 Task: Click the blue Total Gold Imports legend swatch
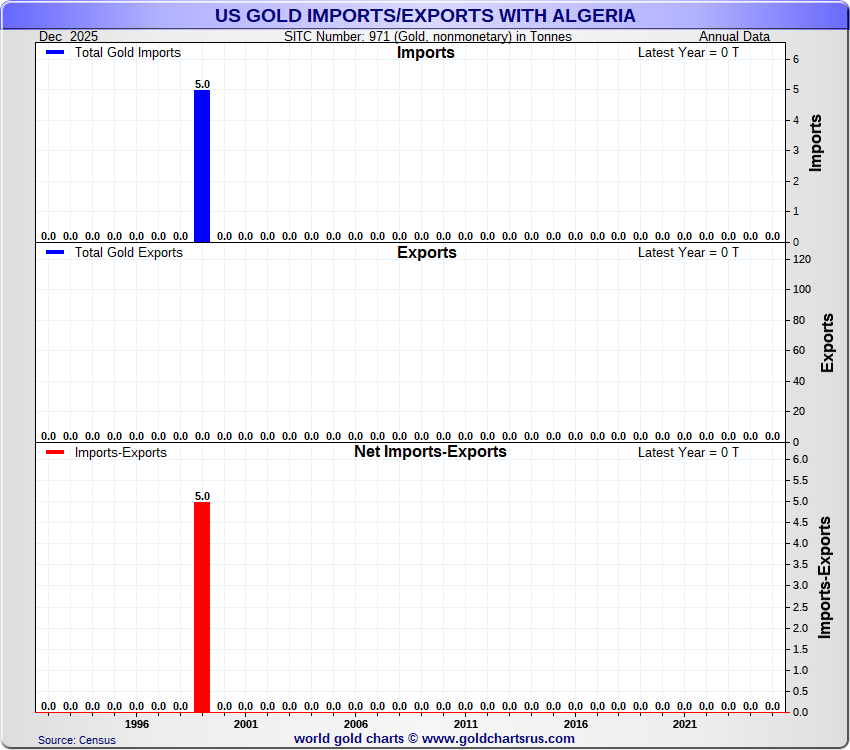coord(57,53)
